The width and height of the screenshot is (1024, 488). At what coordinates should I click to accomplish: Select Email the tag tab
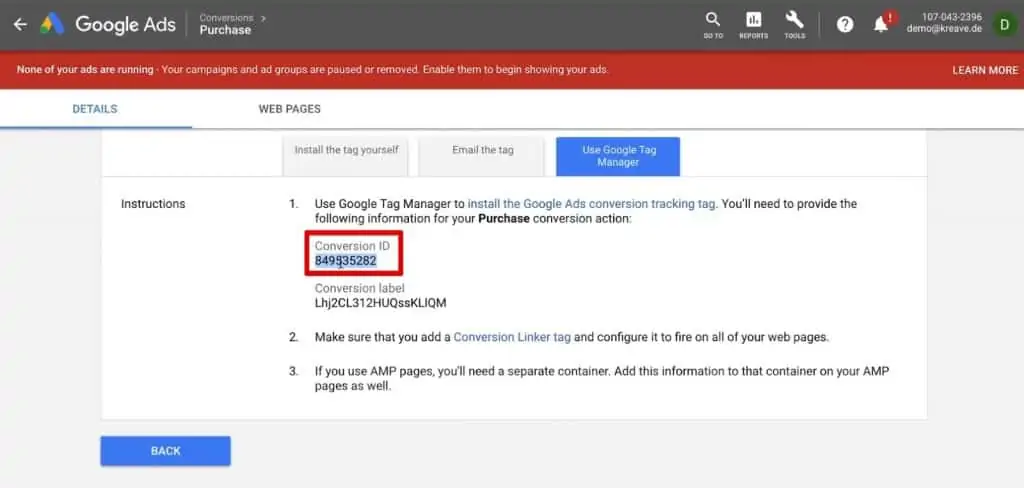click(x=483, y=156)
